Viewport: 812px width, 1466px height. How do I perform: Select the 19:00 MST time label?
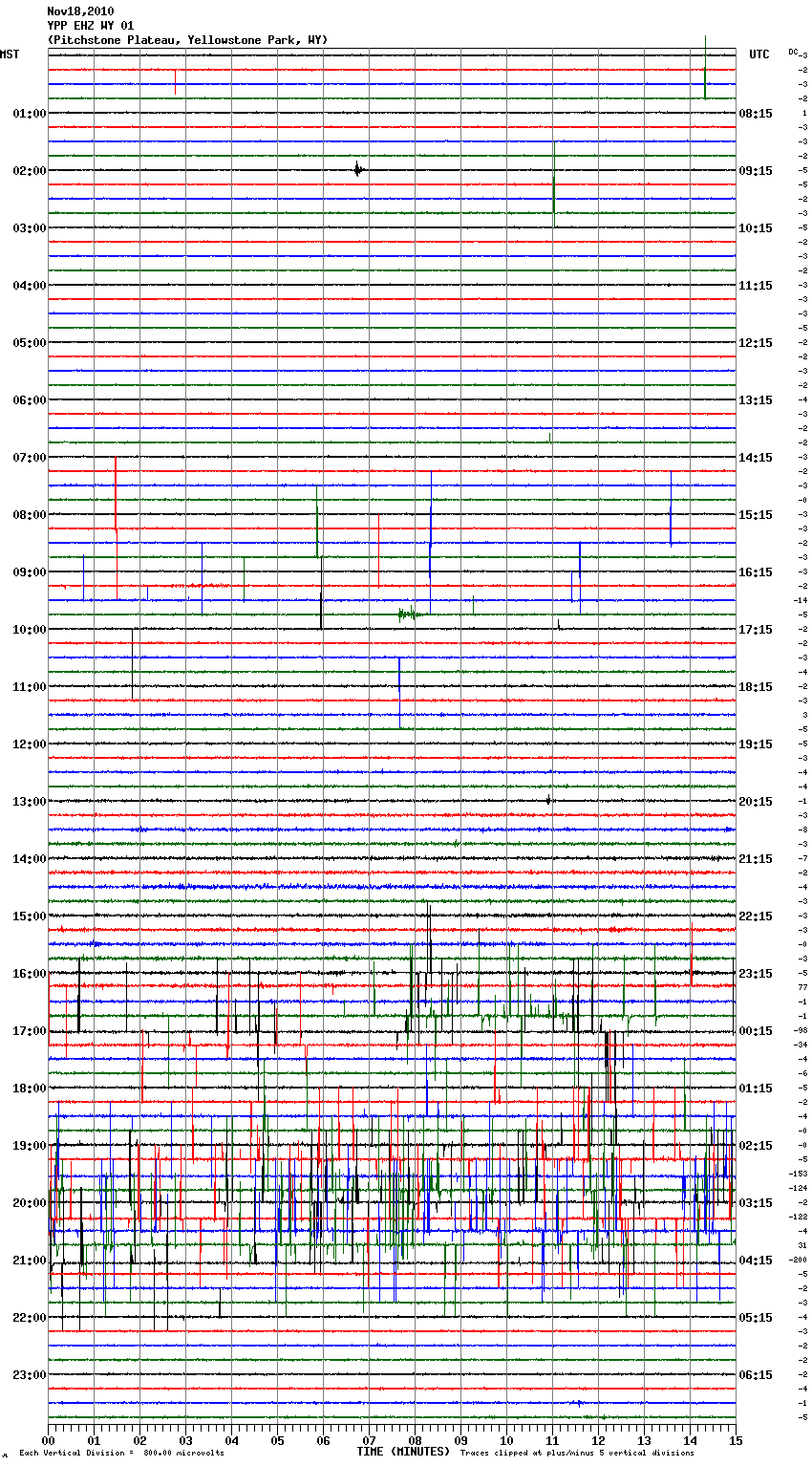click(30, 1146)
